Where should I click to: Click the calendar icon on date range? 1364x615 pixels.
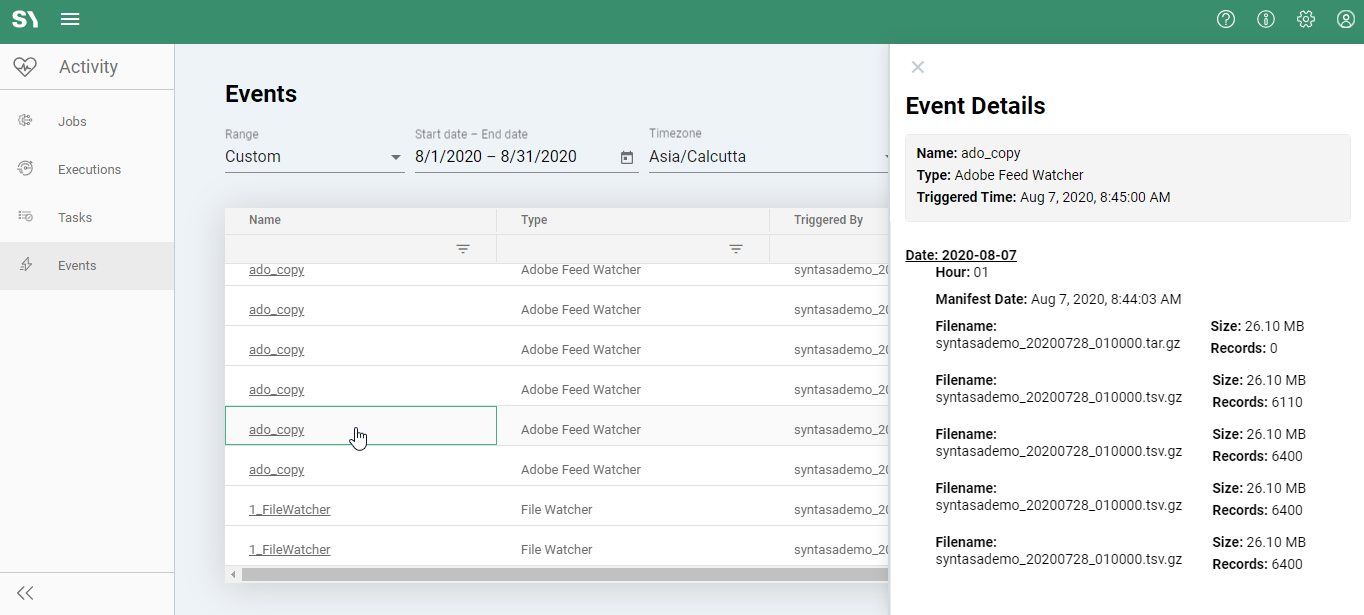click(x=628, y=158)
